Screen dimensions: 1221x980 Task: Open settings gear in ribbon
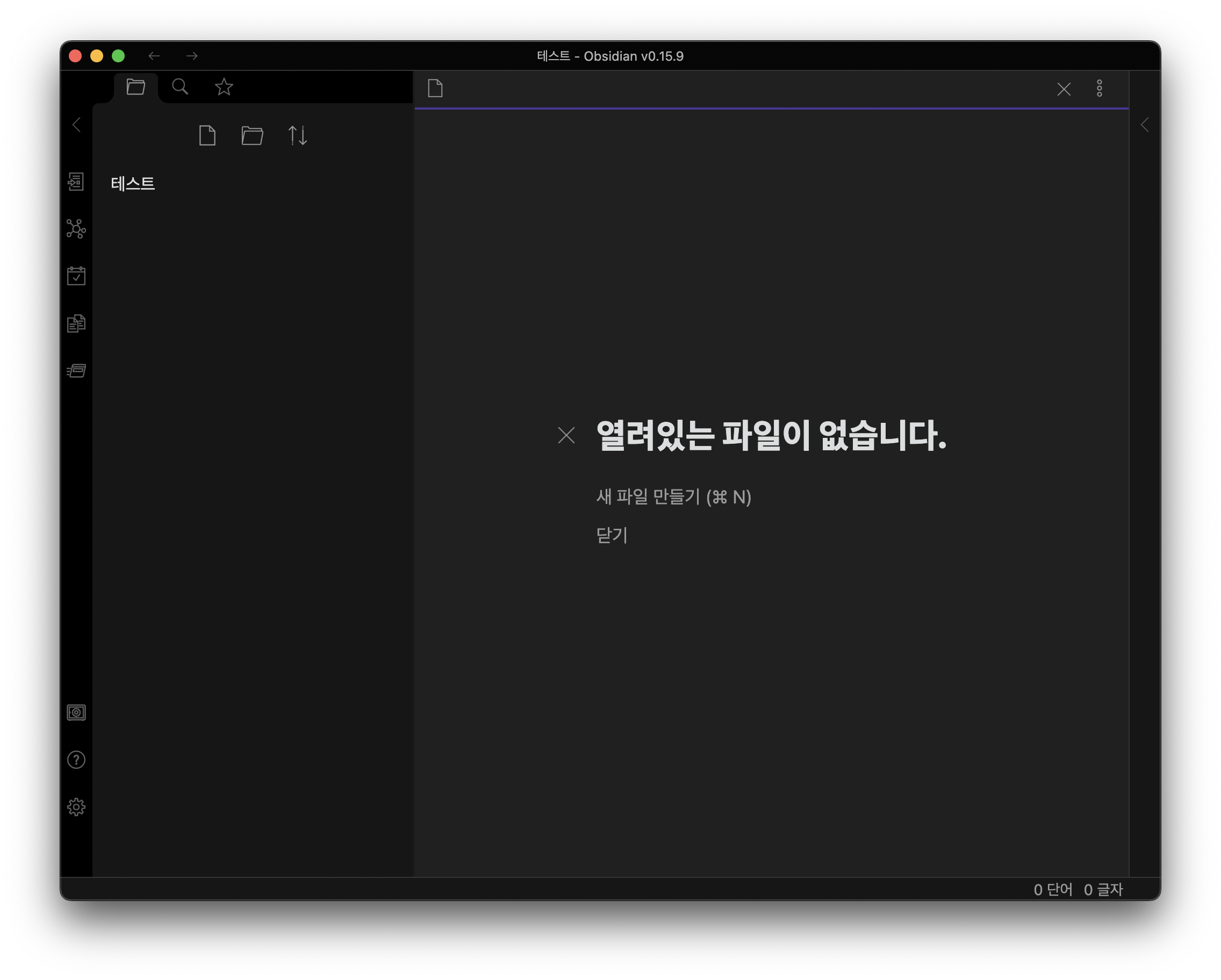tap(76, 807)
